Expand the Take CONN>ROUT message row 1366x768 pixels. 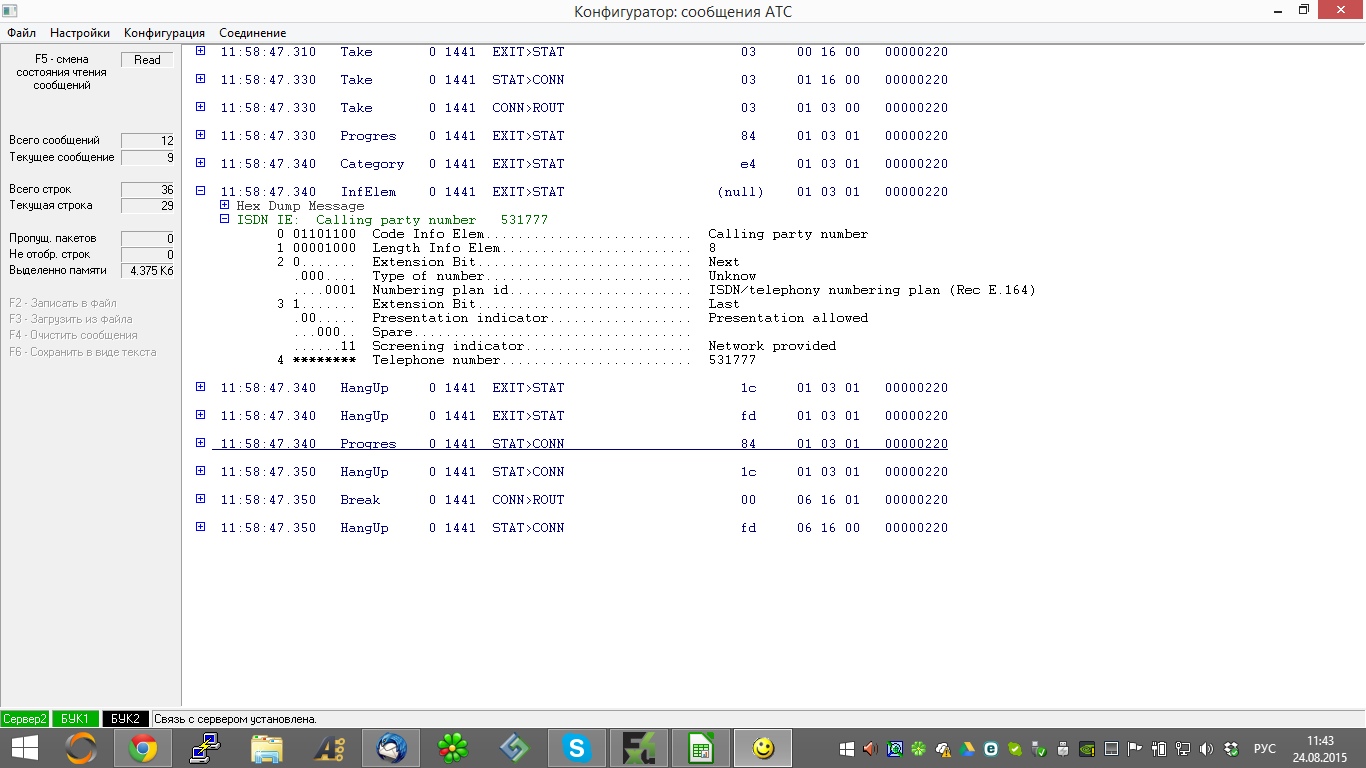point(200,107)
